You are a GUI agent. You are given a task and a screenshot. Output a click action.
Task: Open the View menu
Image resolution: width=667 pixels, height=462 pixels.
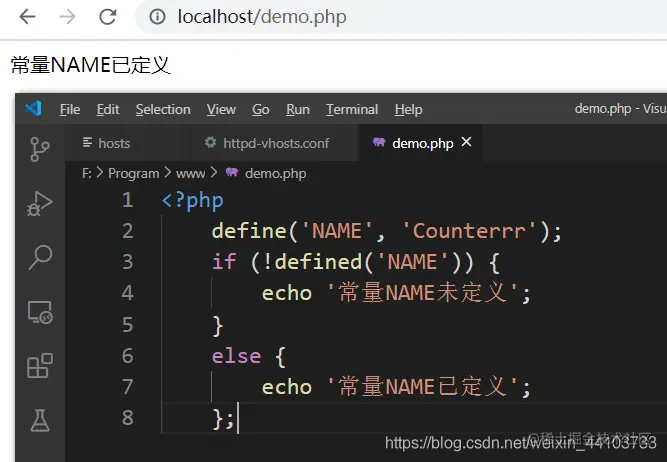tap(221, 110)
